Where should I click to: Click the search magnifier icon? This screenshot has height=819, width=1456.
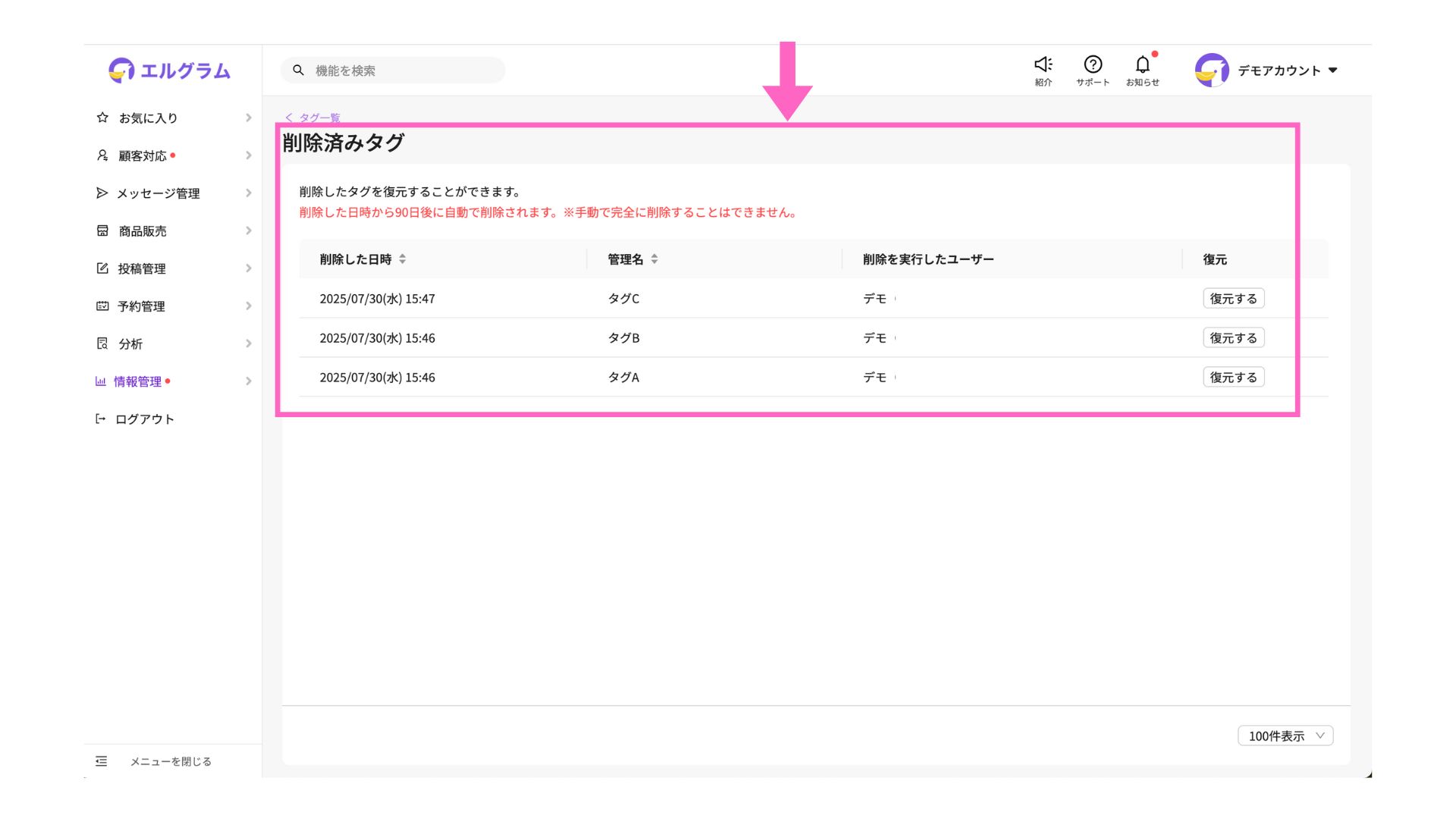299,71
